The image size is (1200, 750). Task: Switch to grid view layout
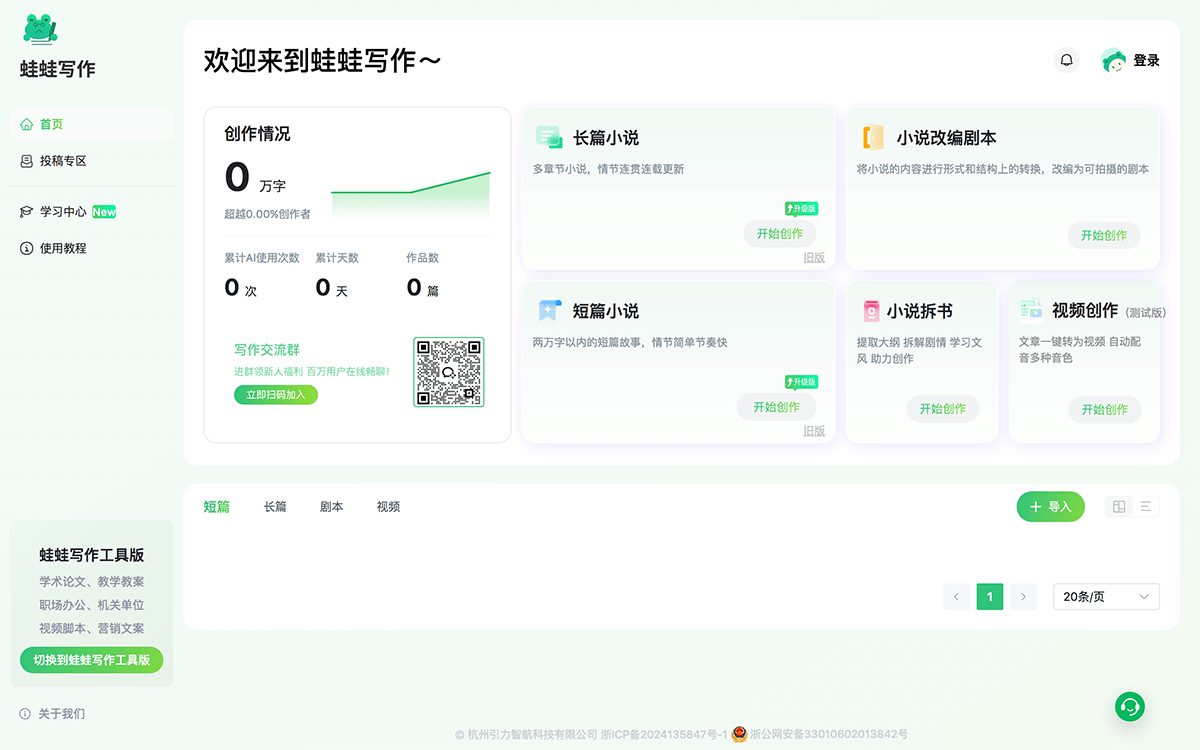tap(1119, 507)
